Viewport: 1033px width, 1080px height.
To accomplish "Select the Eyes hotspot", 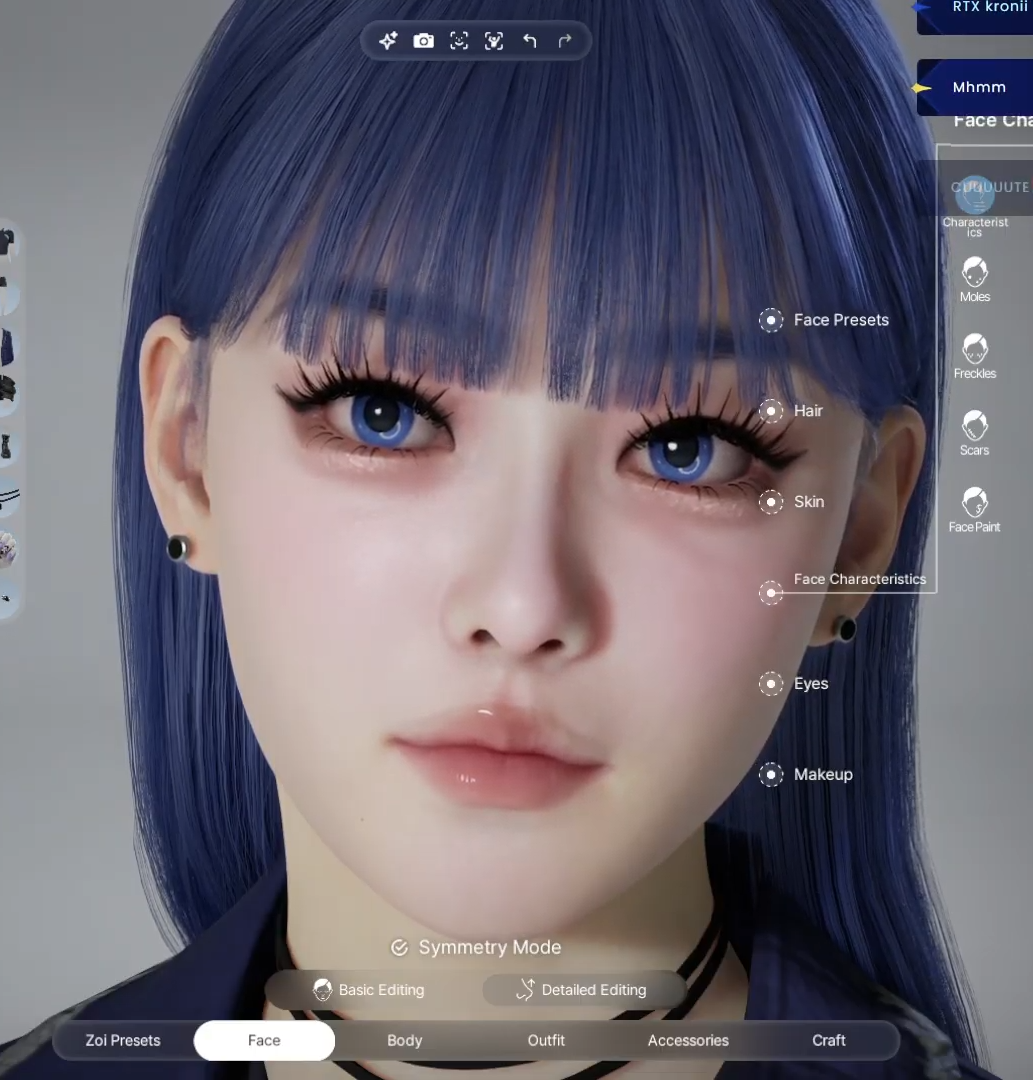I will 771,684.
